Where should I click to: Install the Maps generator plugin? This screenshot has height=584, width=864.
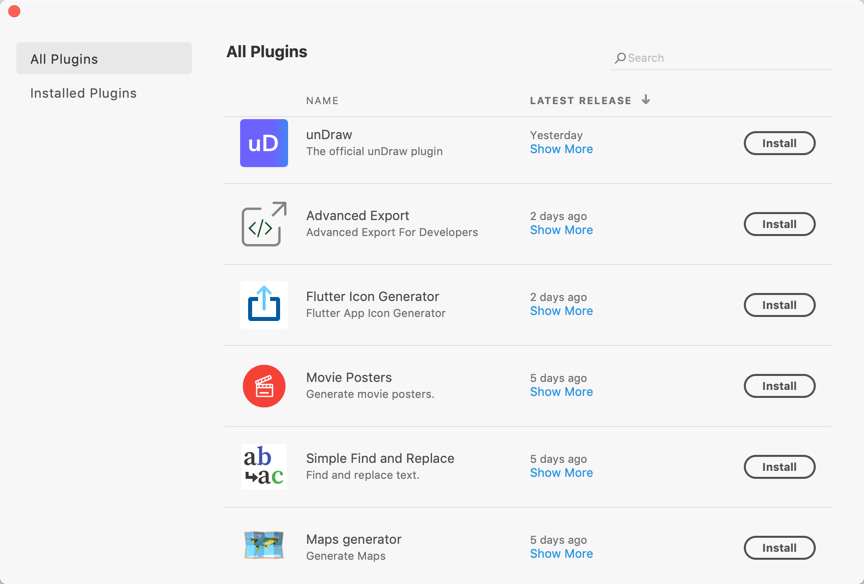(779, 548)
